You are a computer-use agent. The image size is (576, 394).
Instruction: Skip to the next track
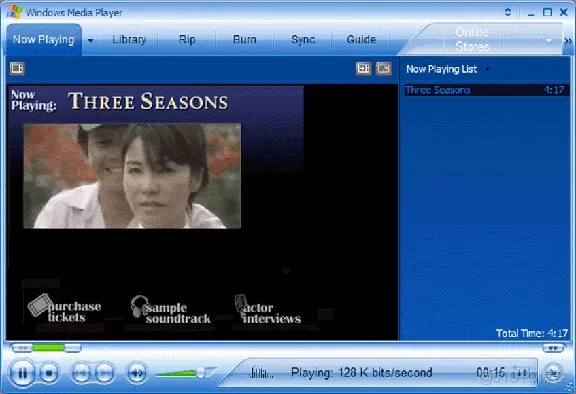tap(105, 373)
